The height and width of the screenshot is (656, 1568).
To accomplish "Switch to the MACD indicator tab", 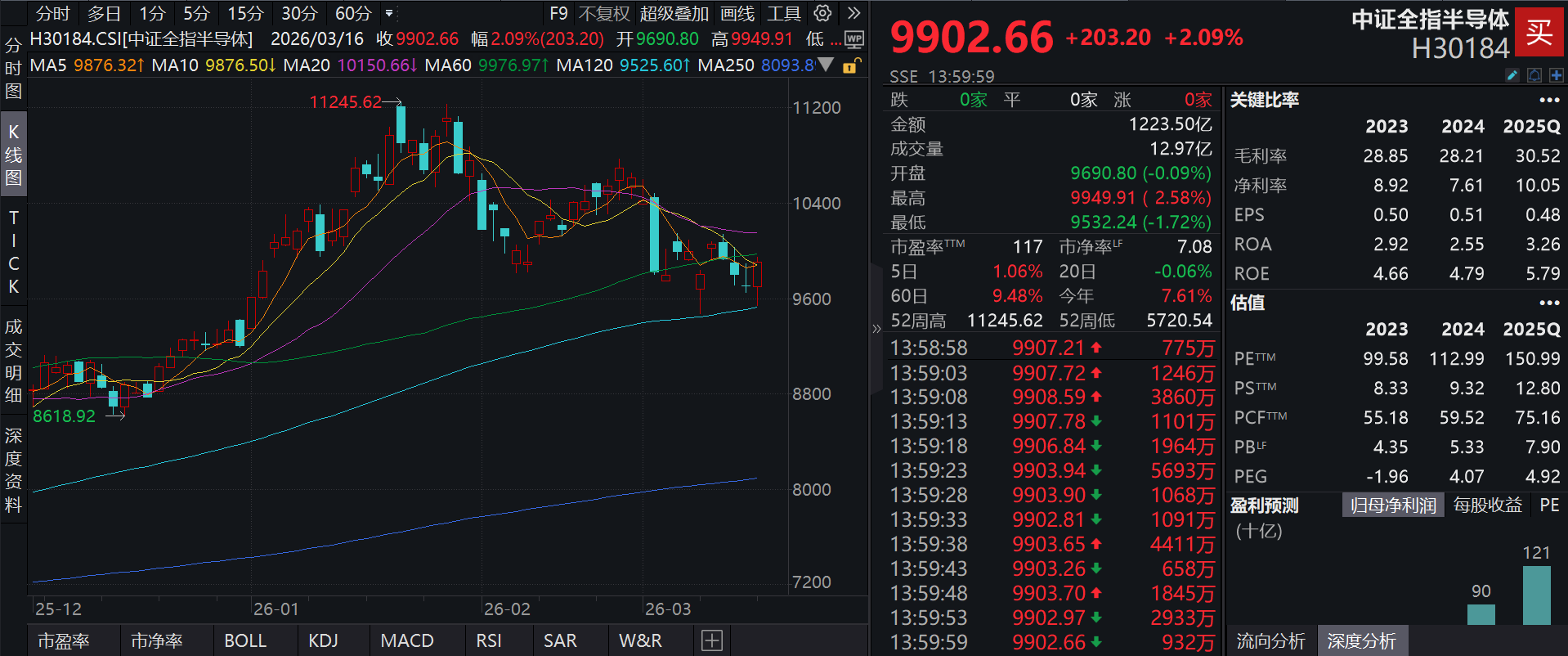I will pos(407,640).
